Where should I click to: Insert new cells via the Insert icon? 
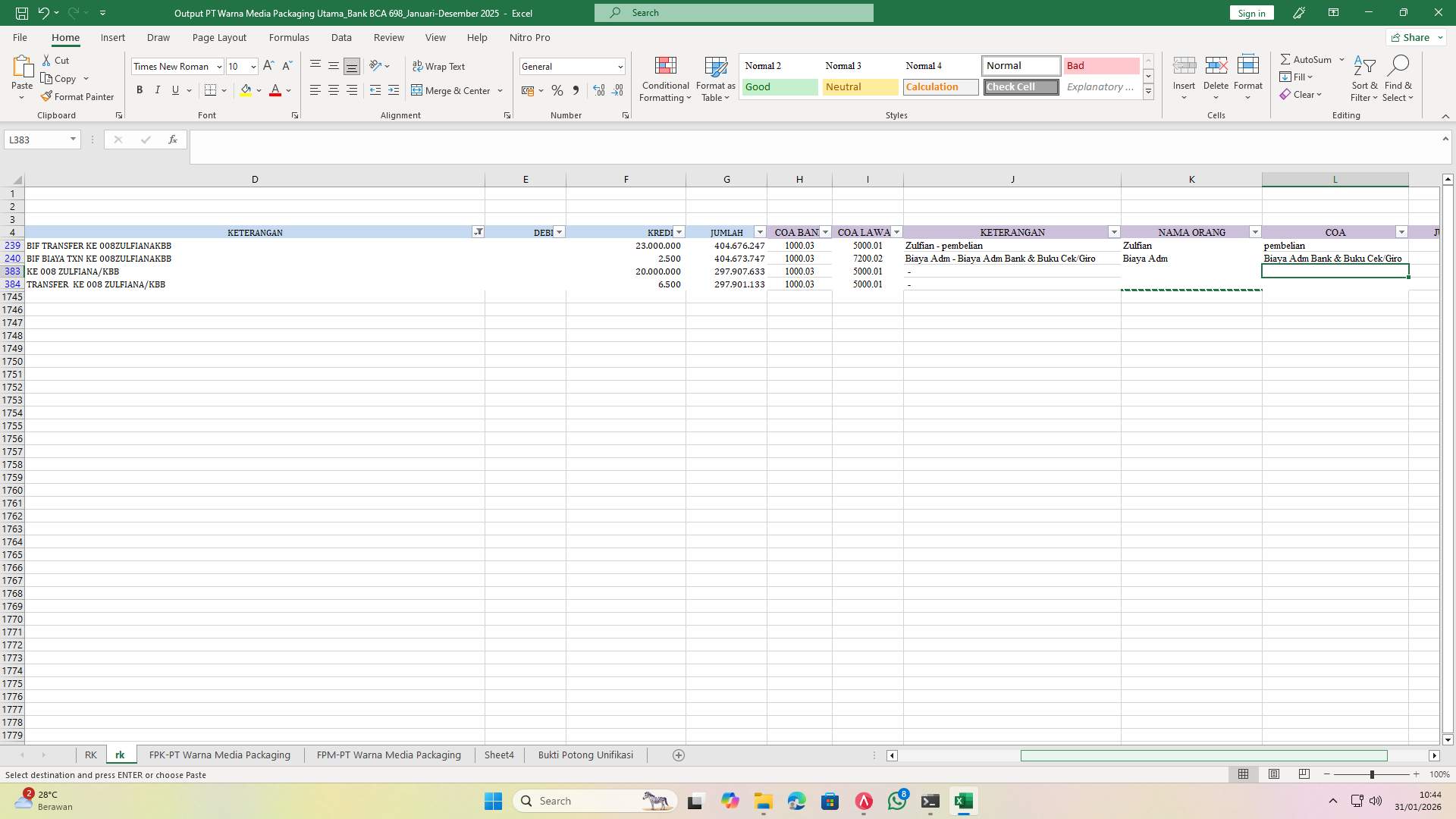coord(1184,72)
